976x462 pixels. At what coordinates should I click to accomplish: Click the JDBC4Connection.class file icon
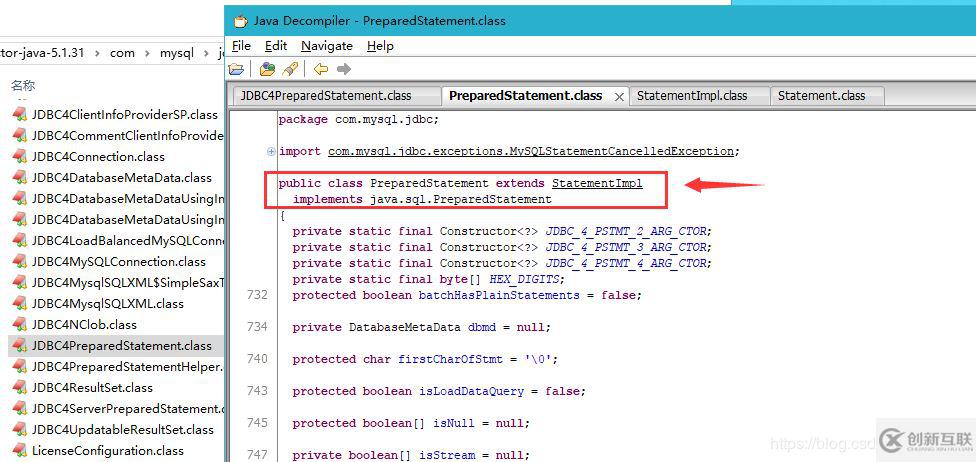[x=19, y=156]
